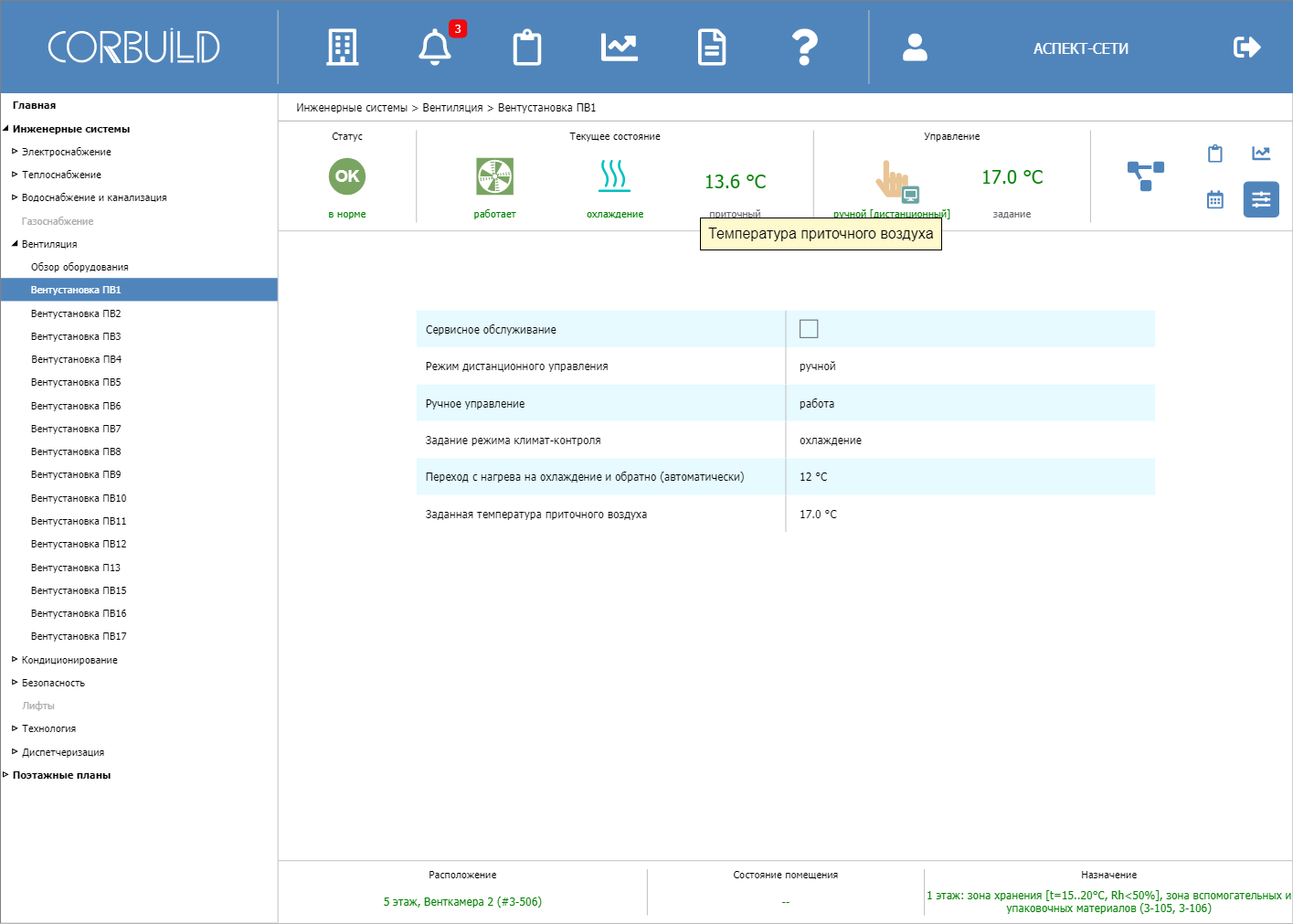The image size is (1293, 924).
Task: Open the small clipboard journal icon
Action: 1214,154
